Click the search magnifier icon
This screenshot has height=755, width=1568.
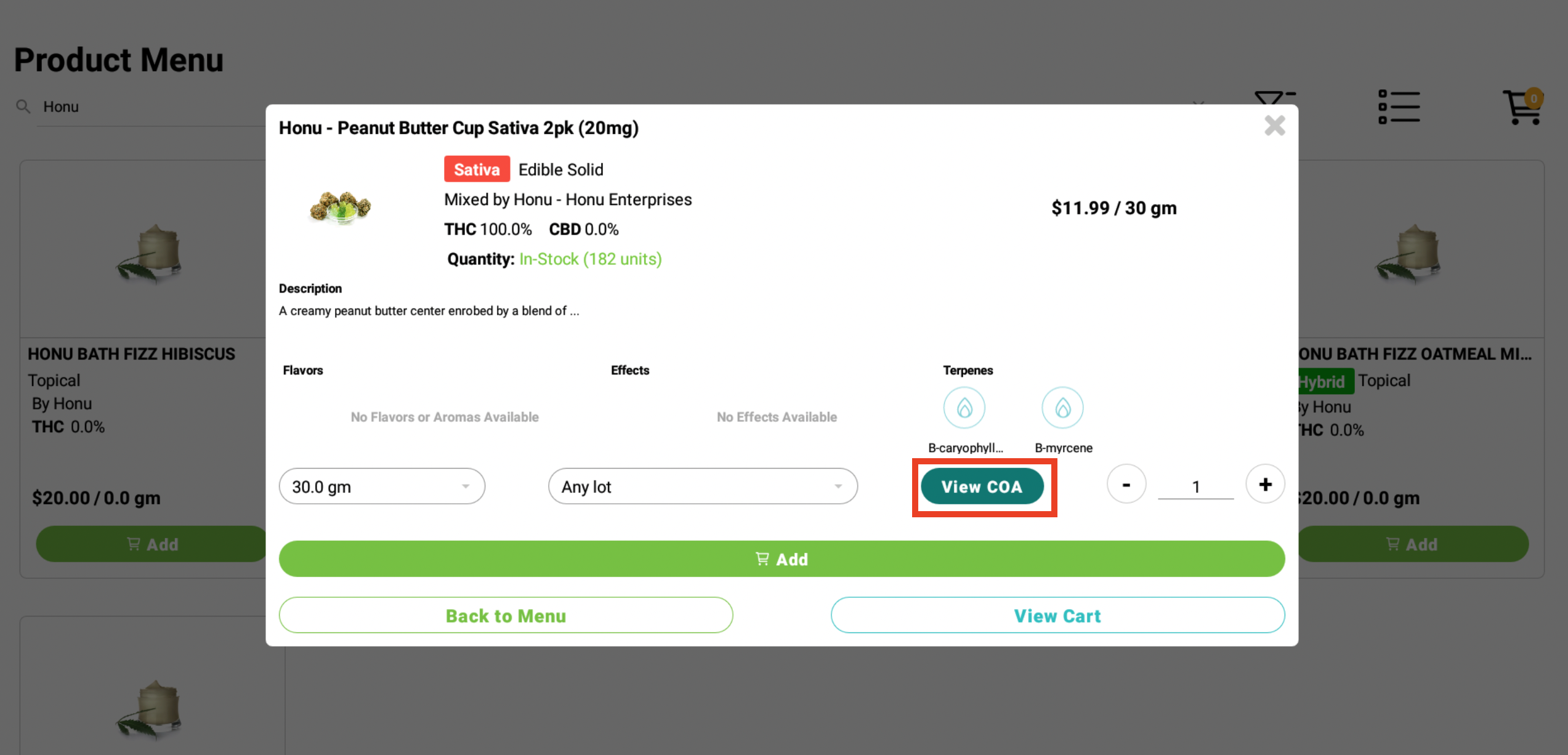coord(23,107)
